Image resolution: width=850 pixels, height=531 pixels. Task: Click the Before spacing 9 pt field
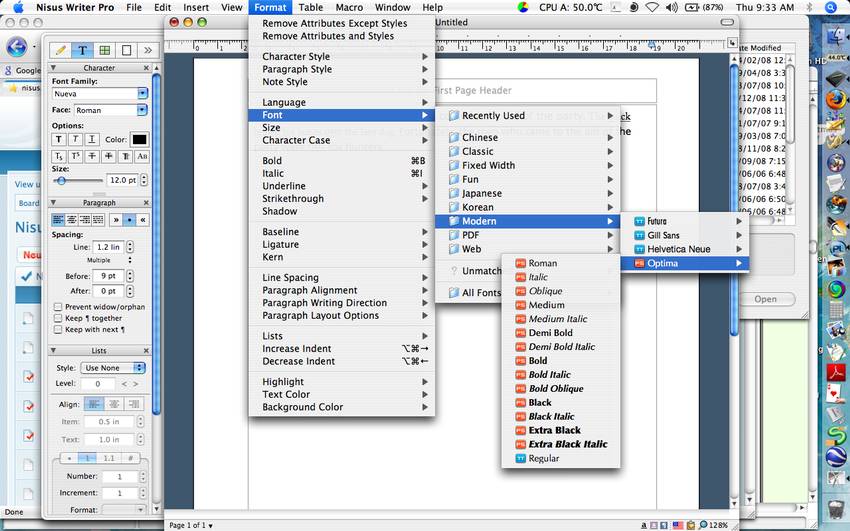pos(108,276)
